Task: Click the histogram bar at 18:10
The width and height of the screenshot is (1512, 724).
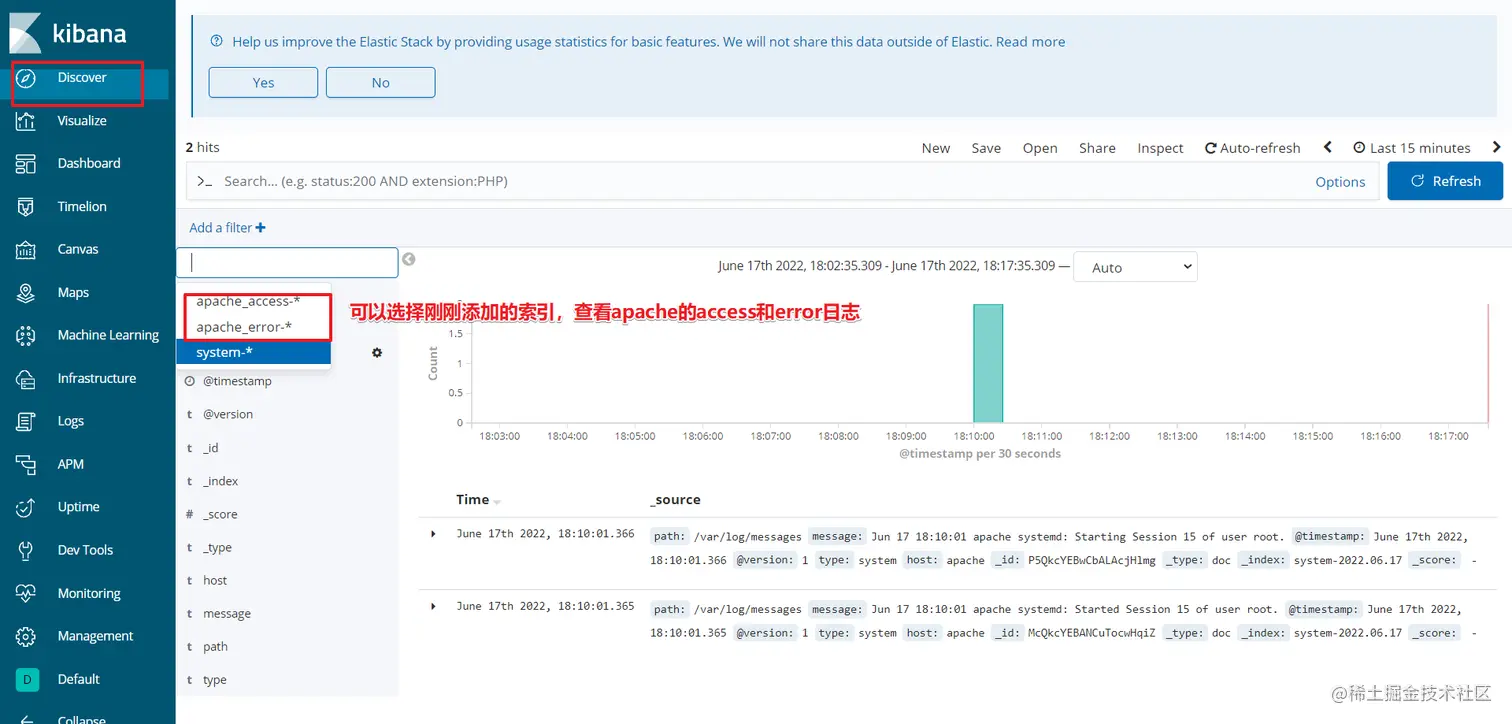Action: (x=988, y=363)
